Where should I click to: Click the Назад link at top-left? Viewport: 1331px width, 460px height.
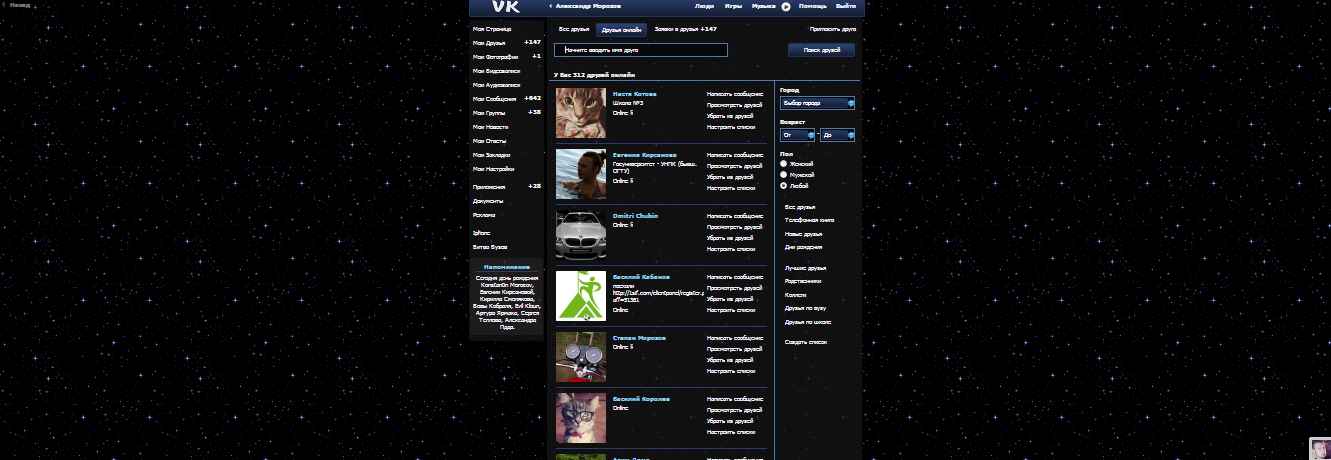point(20,5)
